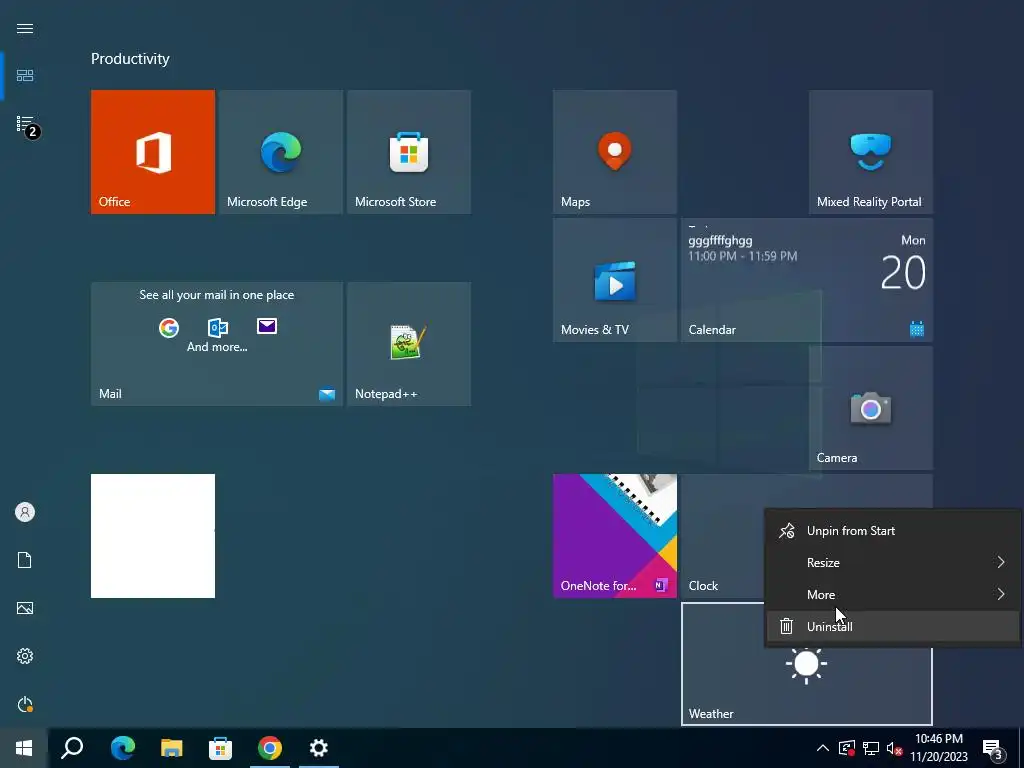Open the Movies & TV tile
The width and height of the screenshot is (1024, 768).
point(615,280)
